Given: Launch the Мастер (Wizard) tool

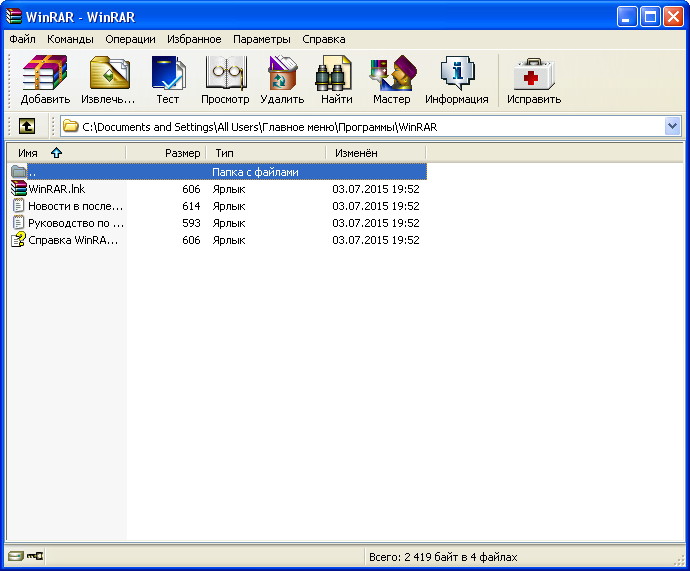Looking at the screenshot, I should (392, 73).
